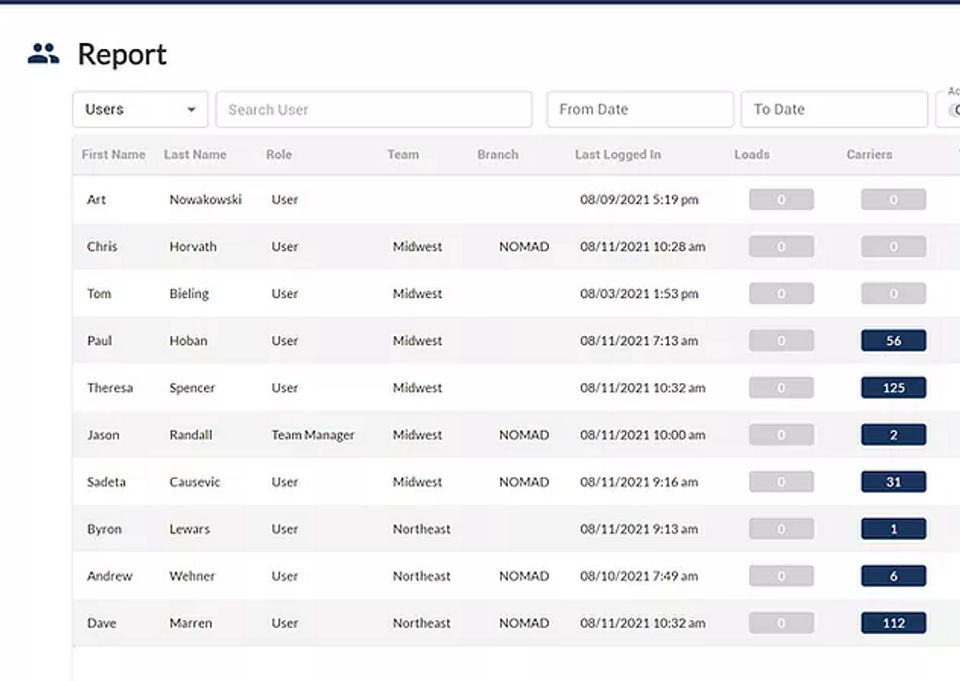Click Paul Hoban's loads 0 badge
Image resolution: width=960 pixels, height=681 pixels.
(x=781, y=340)
